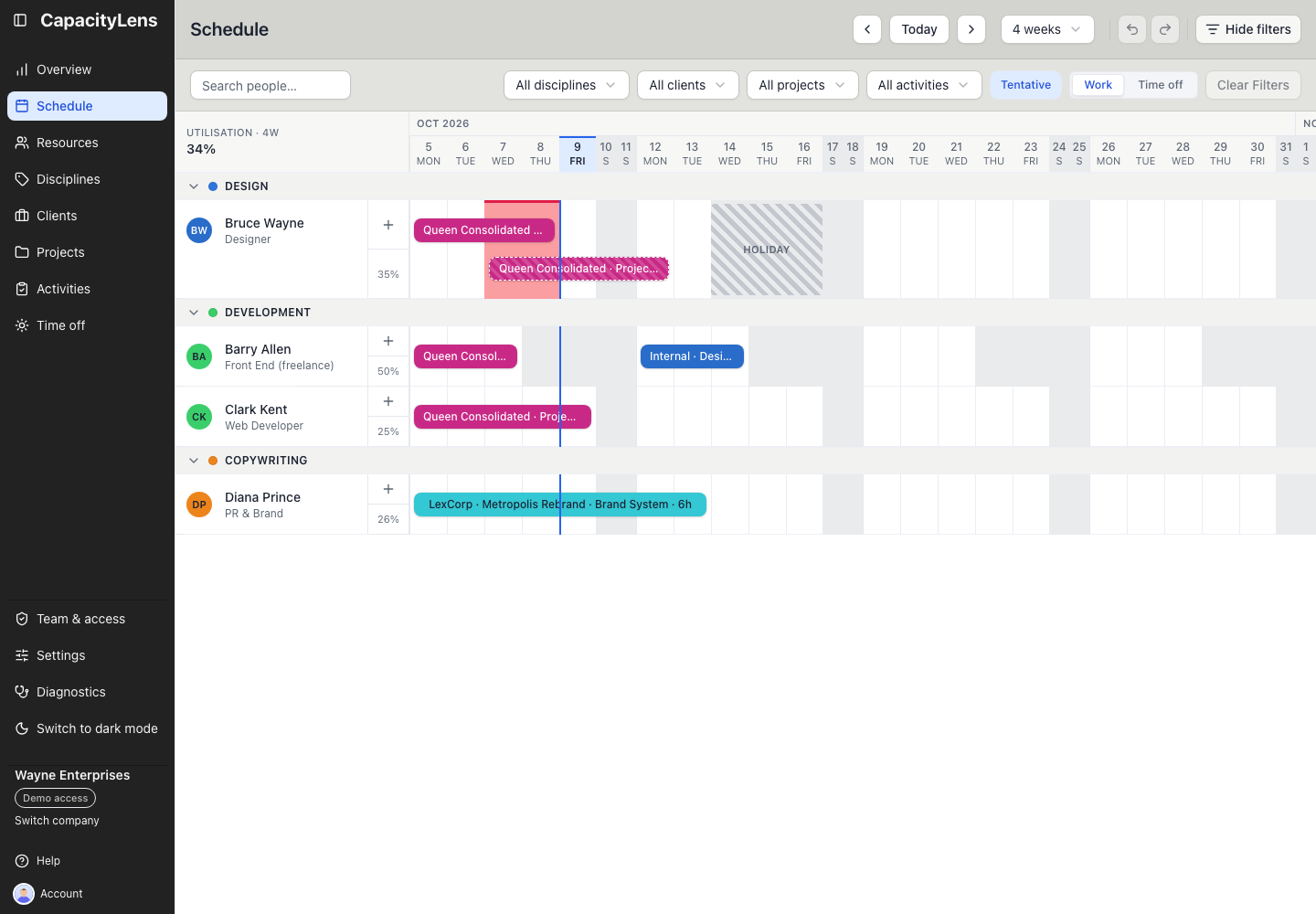
Task: Open the All projects dropdown
Action: [802, 85]
